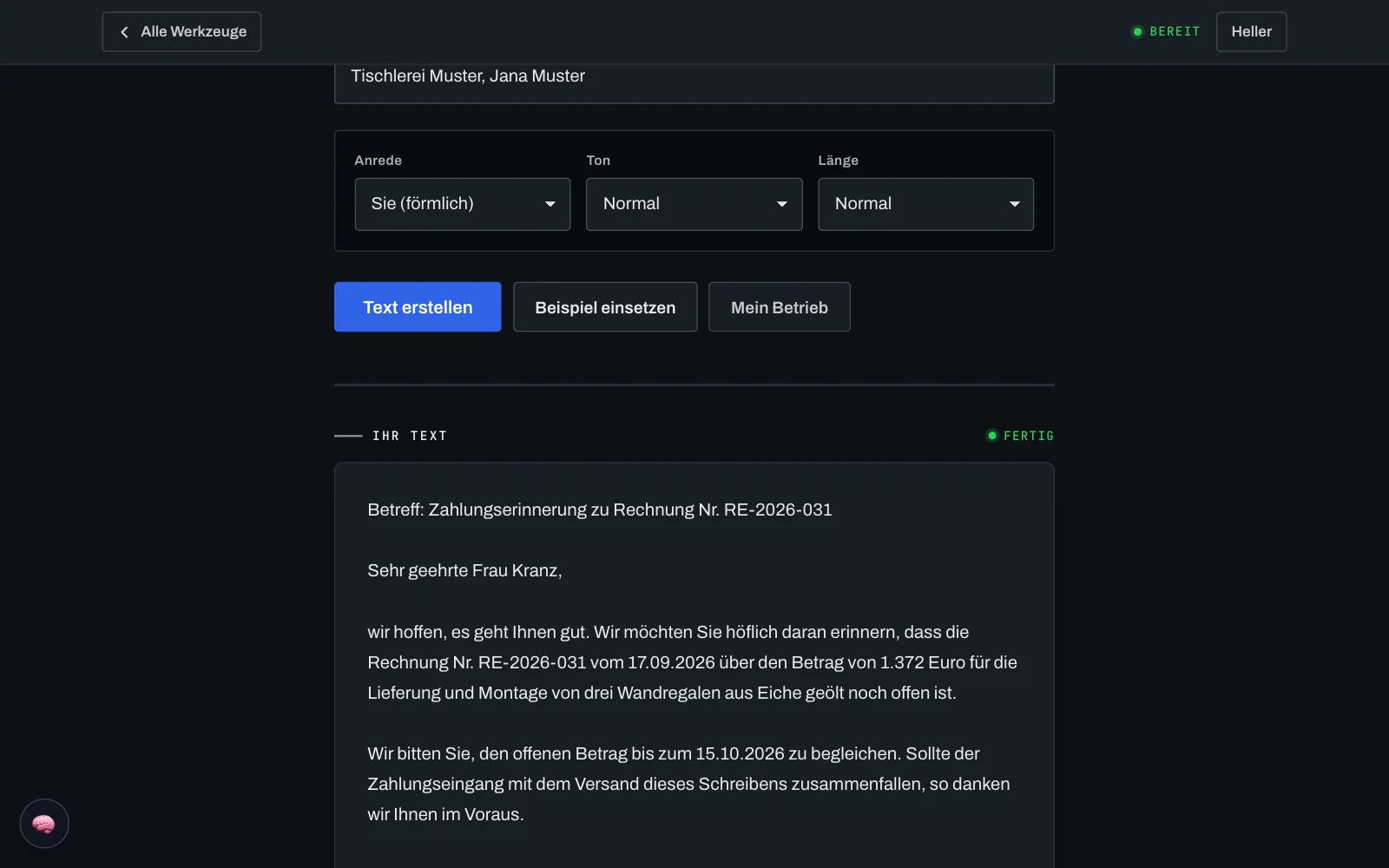Open the brain icon assistant button
The height and width of the screenshot is (868, 1389).
point(44,823)
